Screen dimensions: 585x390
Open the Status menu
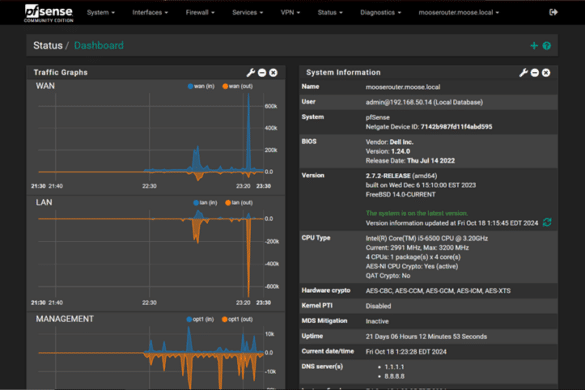[x=330, y=12]
